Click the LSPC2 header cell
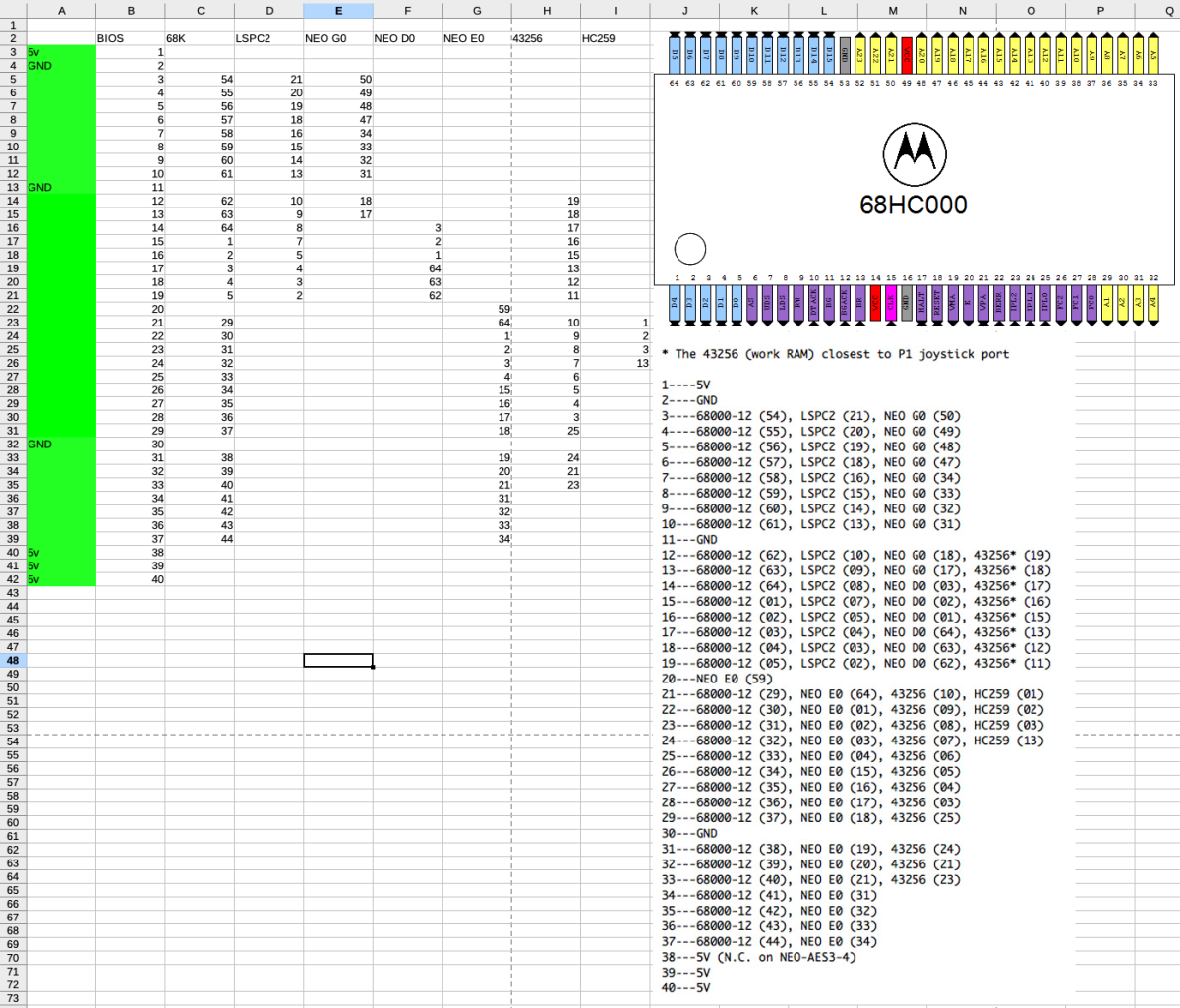1180x1008 pixels. (x=269, y=38)
